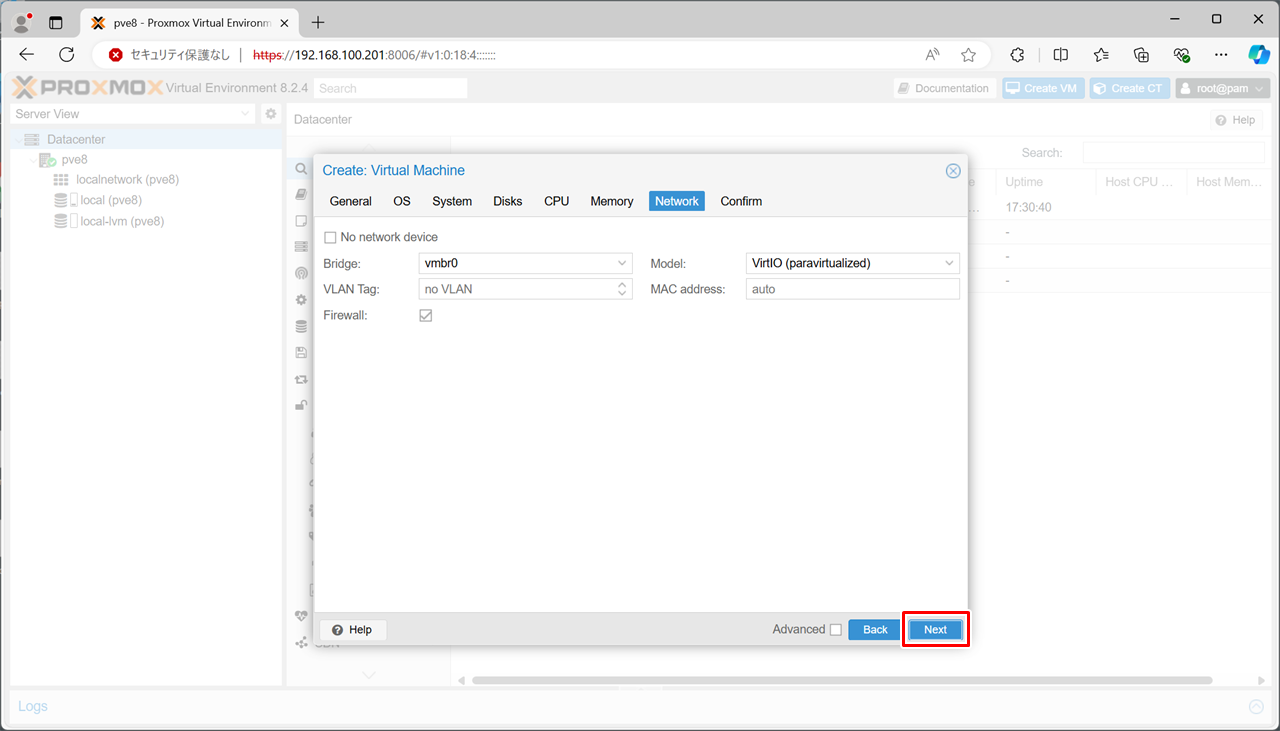Viewport: 1280px width, 731px height.
Task: Select the local-lvm (pve8) storage
Action: (121, 221)
